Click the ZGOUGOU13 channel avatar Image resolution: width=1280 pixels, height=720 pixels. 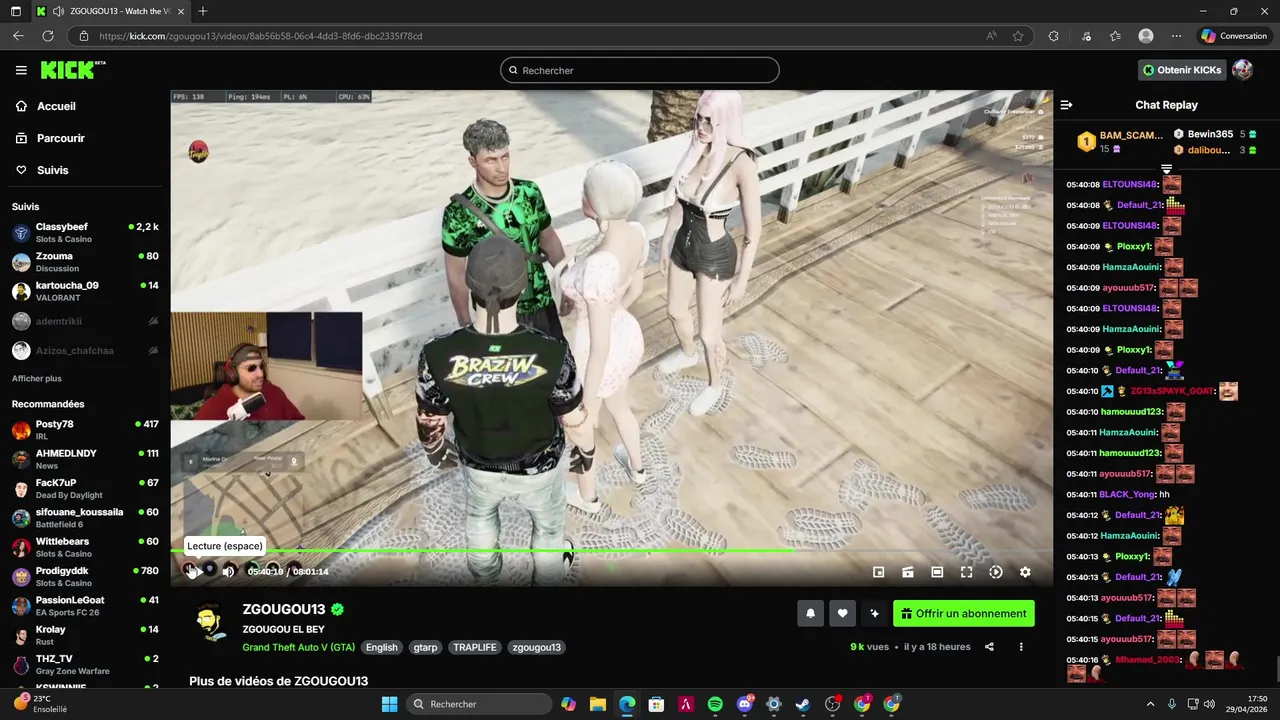[x=209, y=622]
